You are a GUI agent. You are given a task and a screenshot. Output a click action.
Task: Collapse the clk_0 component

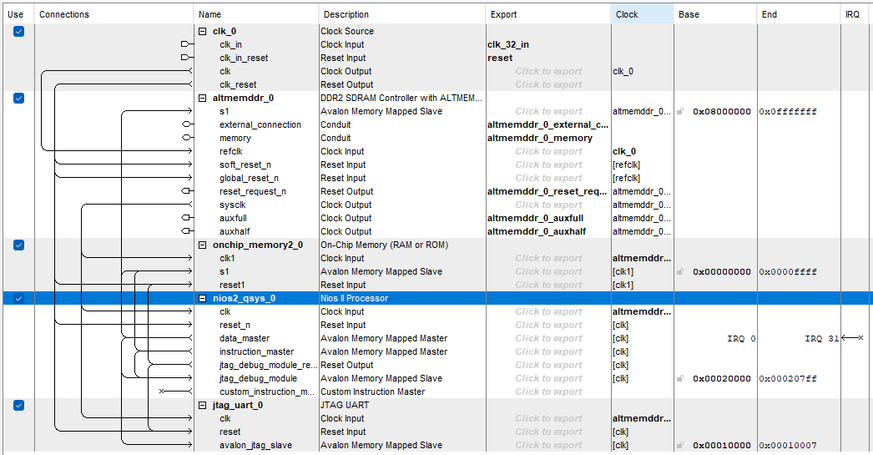pos(203,32)
